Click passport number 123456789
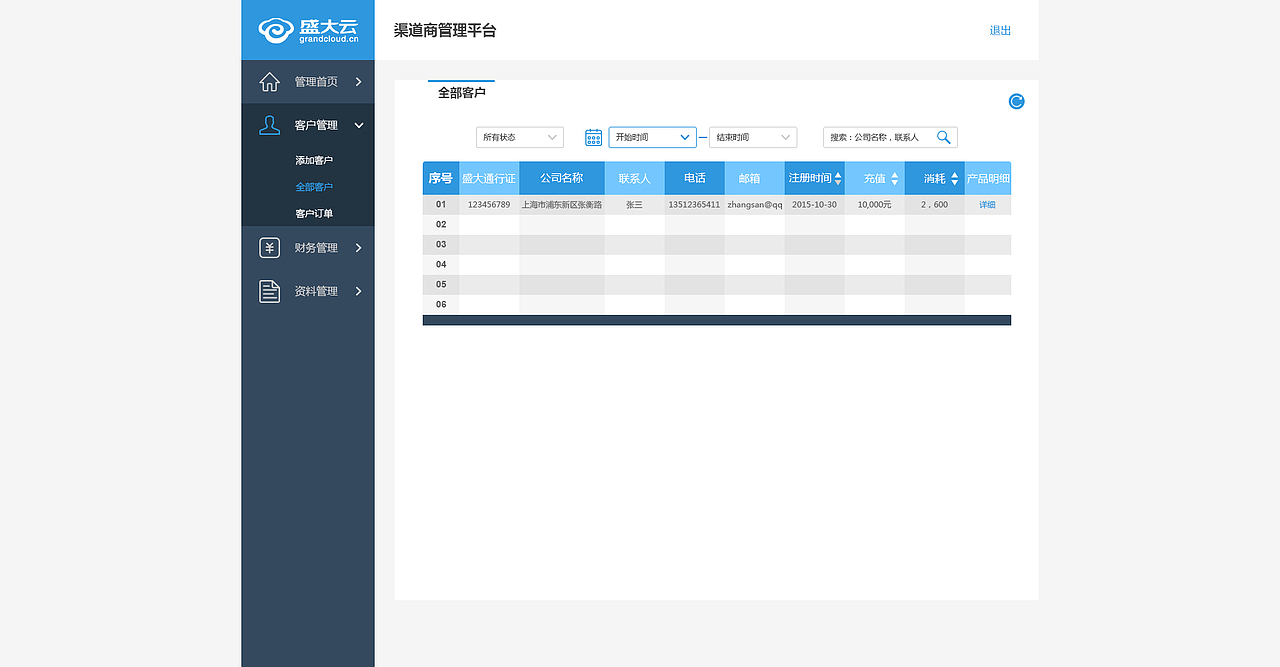This screenshot has height=667, width=1280. point(489,204)
